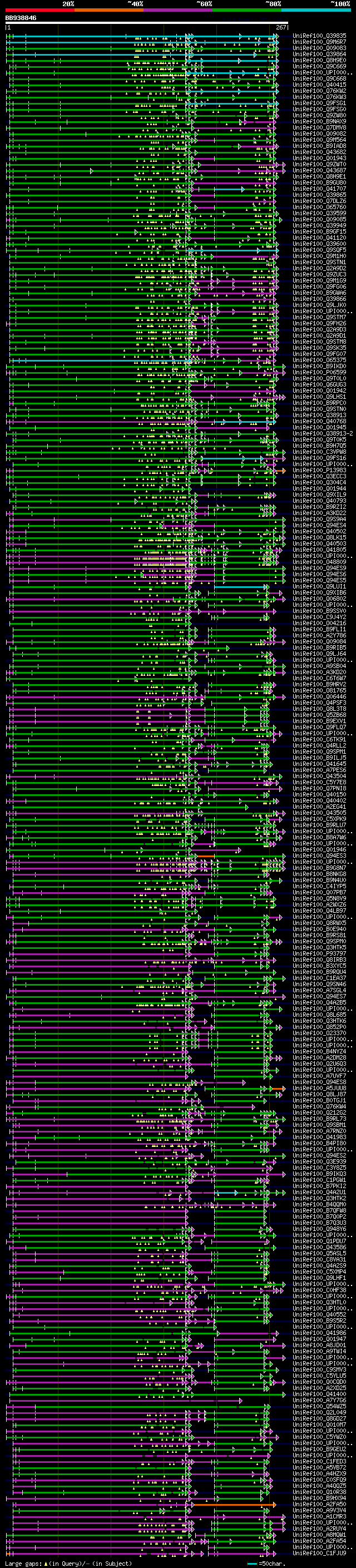Choose the UniRef100_Q43687 row label
The width and height of the screenshot is (356, 1568).
click(x=319, y=170)
